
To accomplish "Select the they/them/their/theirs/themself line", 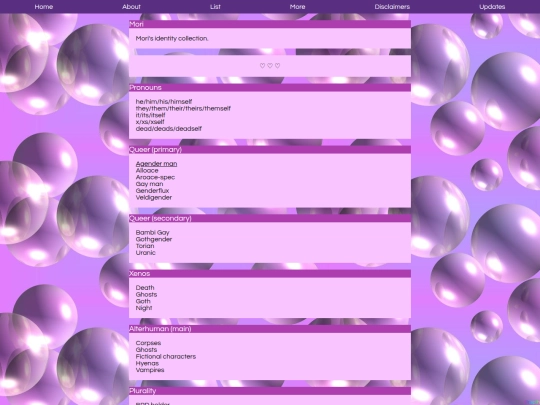I will pos(183,108).
